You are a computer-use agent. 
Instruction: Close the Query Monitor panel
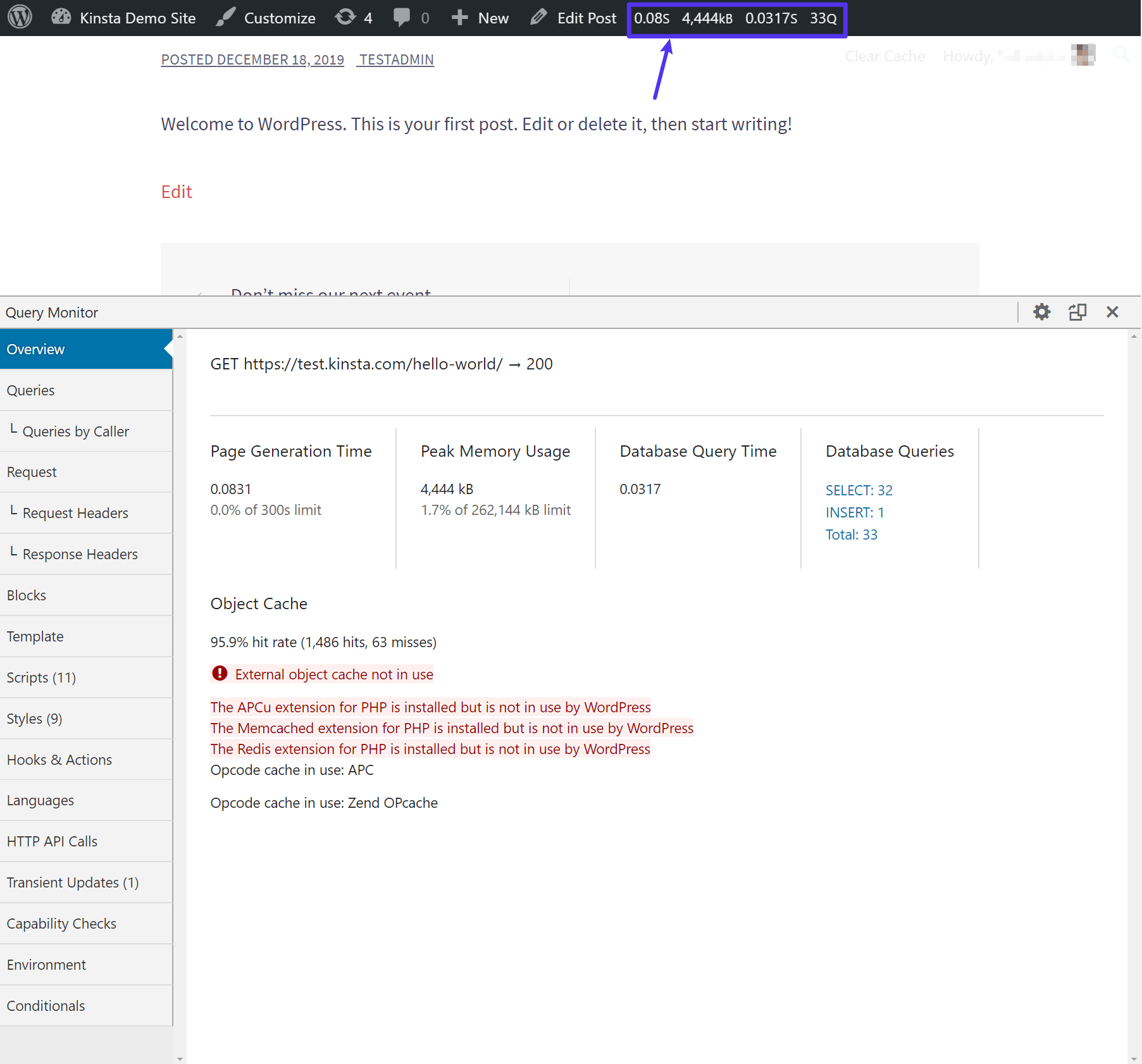pos(1113,312)
